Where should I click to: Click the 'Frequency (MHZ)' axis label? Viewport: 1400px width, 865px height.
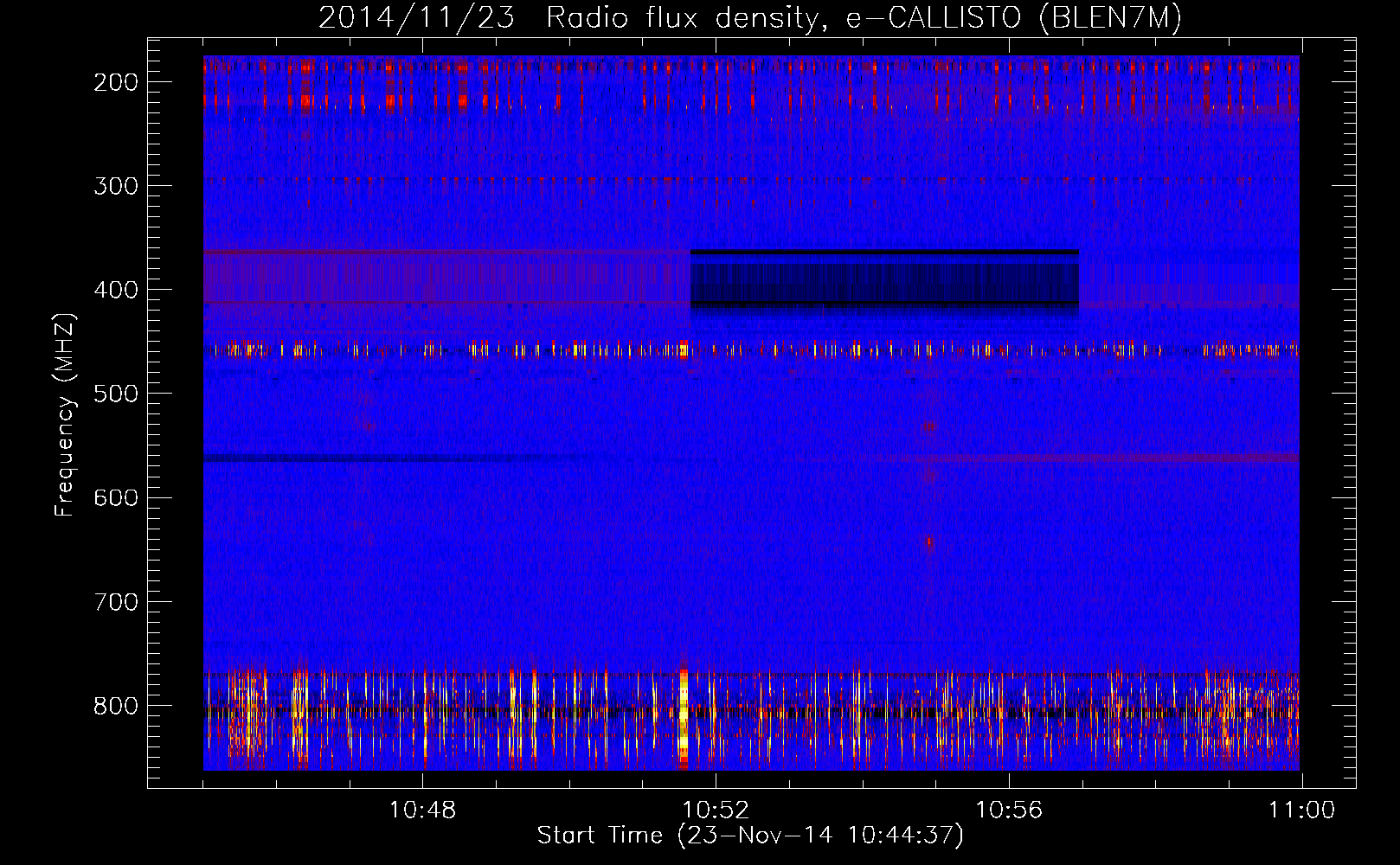[65, 415]
